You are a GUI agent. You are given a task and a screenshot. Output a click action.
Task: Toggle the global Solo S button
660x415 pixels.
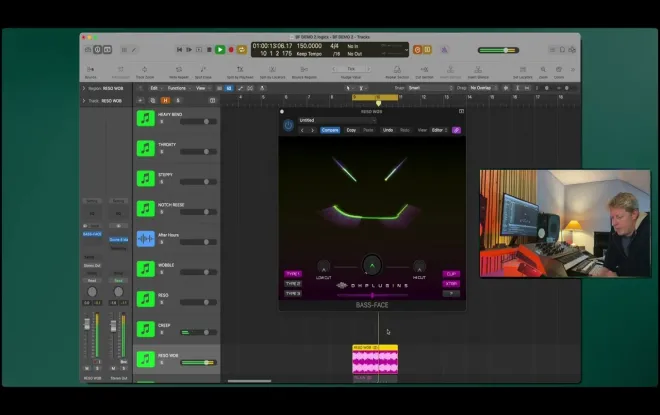[x=178, y=101]
